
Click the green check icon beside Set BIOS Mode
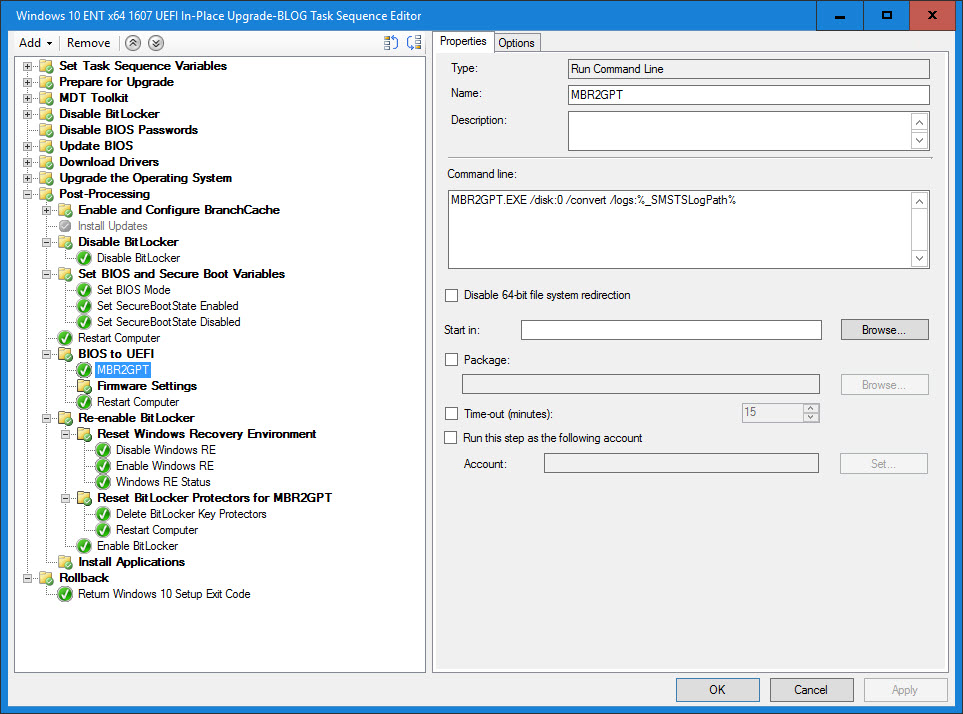[x=84, y=290]
